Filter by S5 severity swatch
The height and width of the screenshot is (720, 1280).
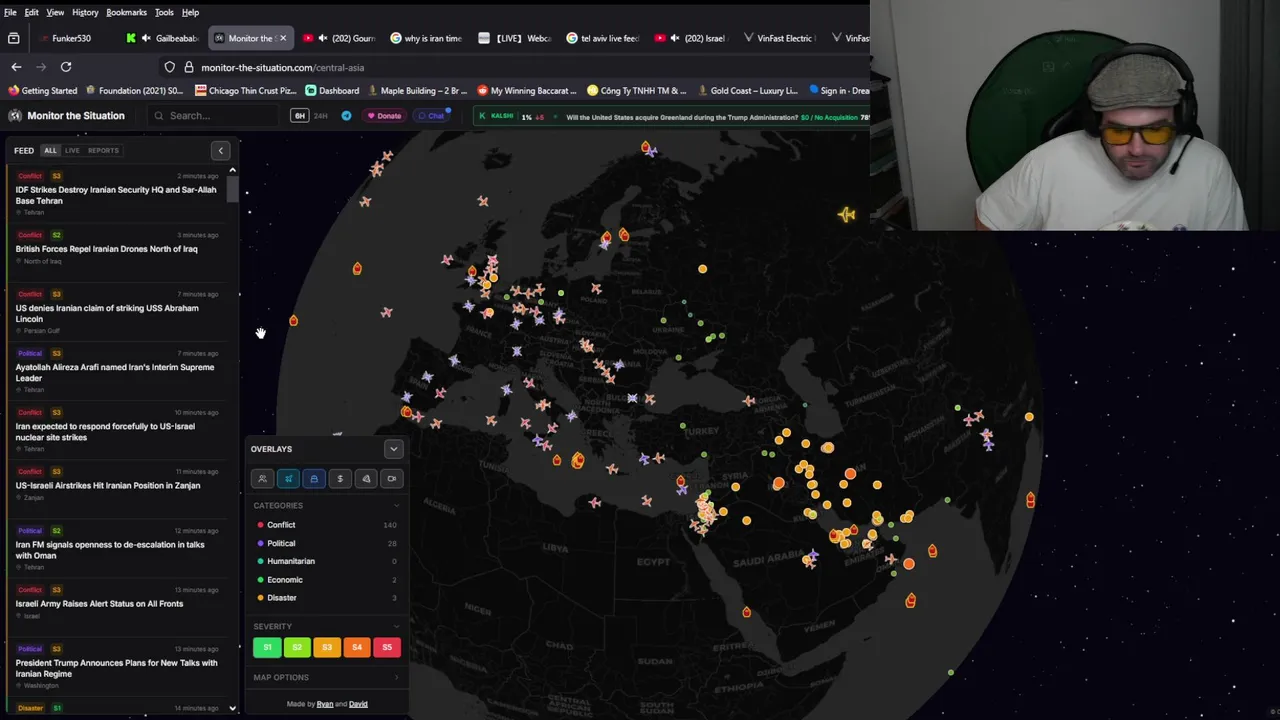click(387, 648)
